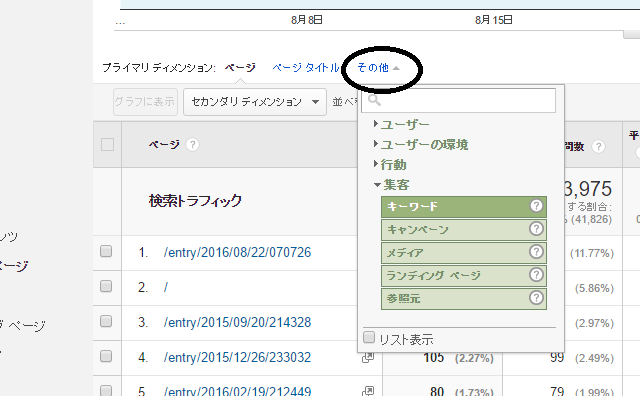Click the 検索トラフィック segment label
Viewport: 640px width, 396px height.
pos(195,201)
